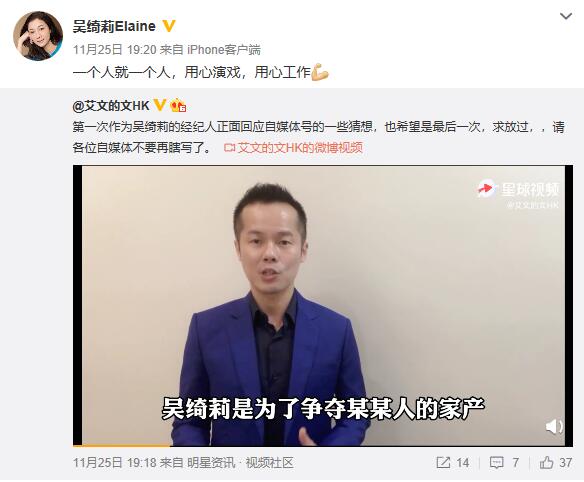
Task: Click the iPhone客户端 source link
Action: pos(223,50)
